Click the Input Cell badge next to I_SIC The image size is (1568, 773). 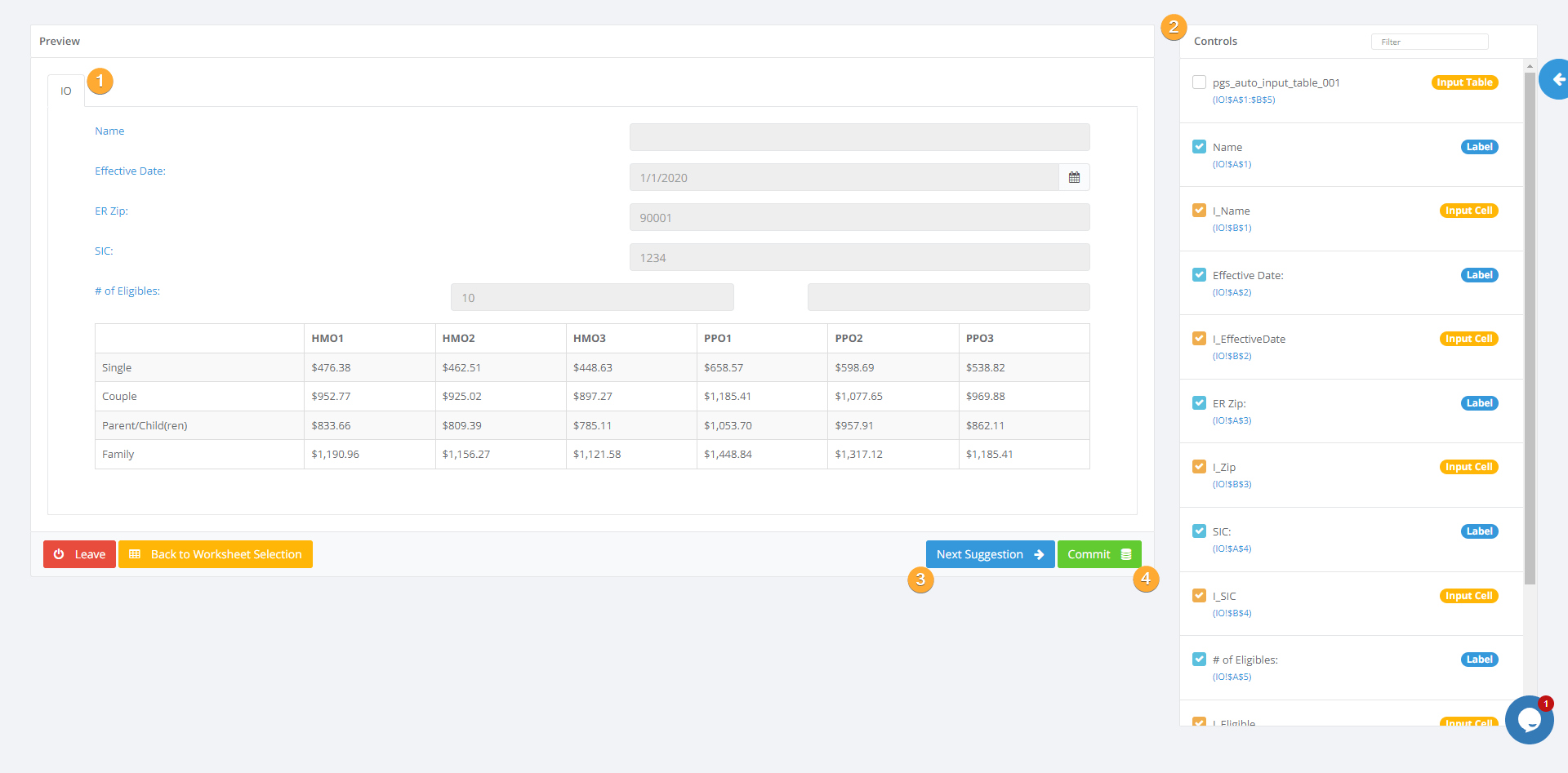1468,595
